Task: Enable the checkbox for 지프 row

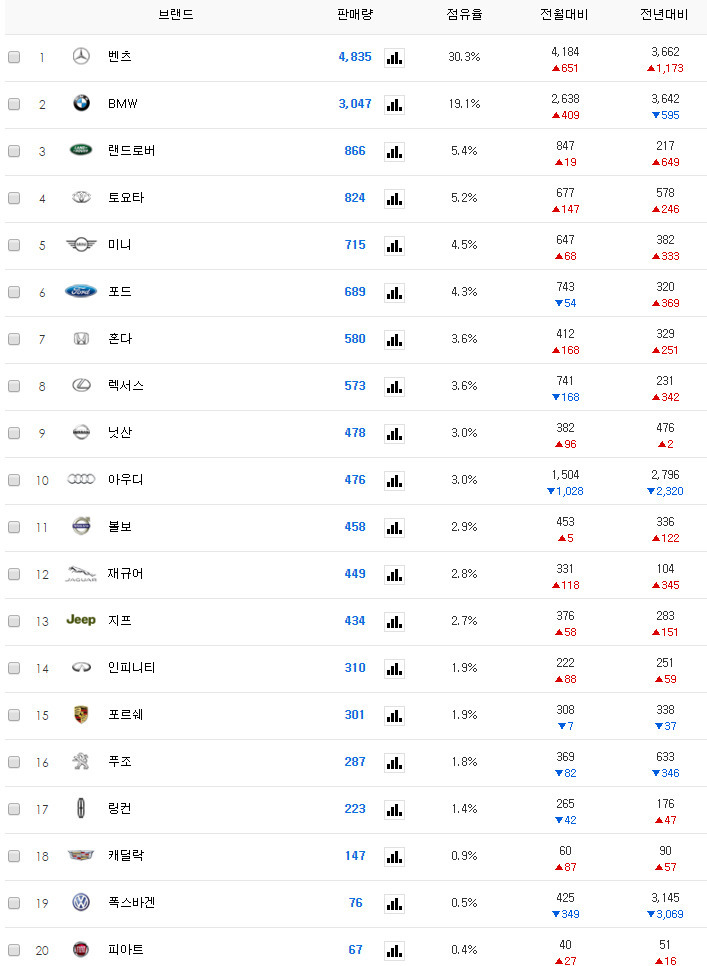Action: [x=14, y=621]
